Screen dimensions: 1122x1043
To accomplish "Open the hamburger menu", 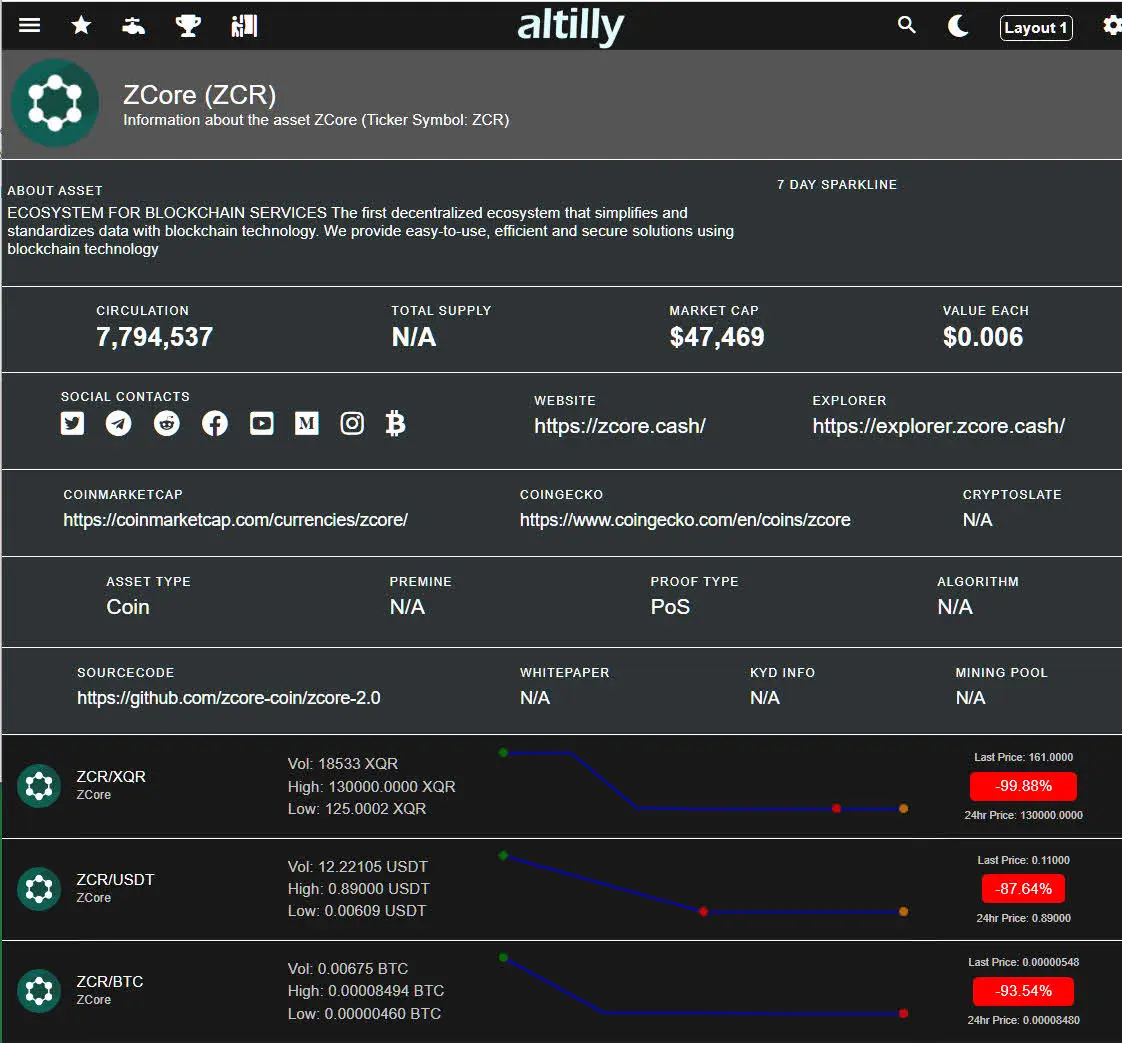I will click(29, 26).
